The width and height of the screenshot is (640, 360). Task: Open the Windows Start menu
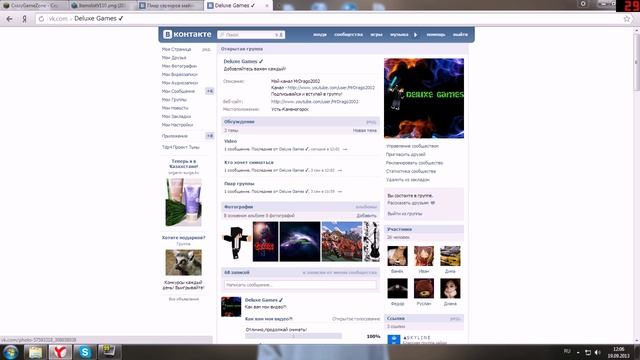(11, 352)
